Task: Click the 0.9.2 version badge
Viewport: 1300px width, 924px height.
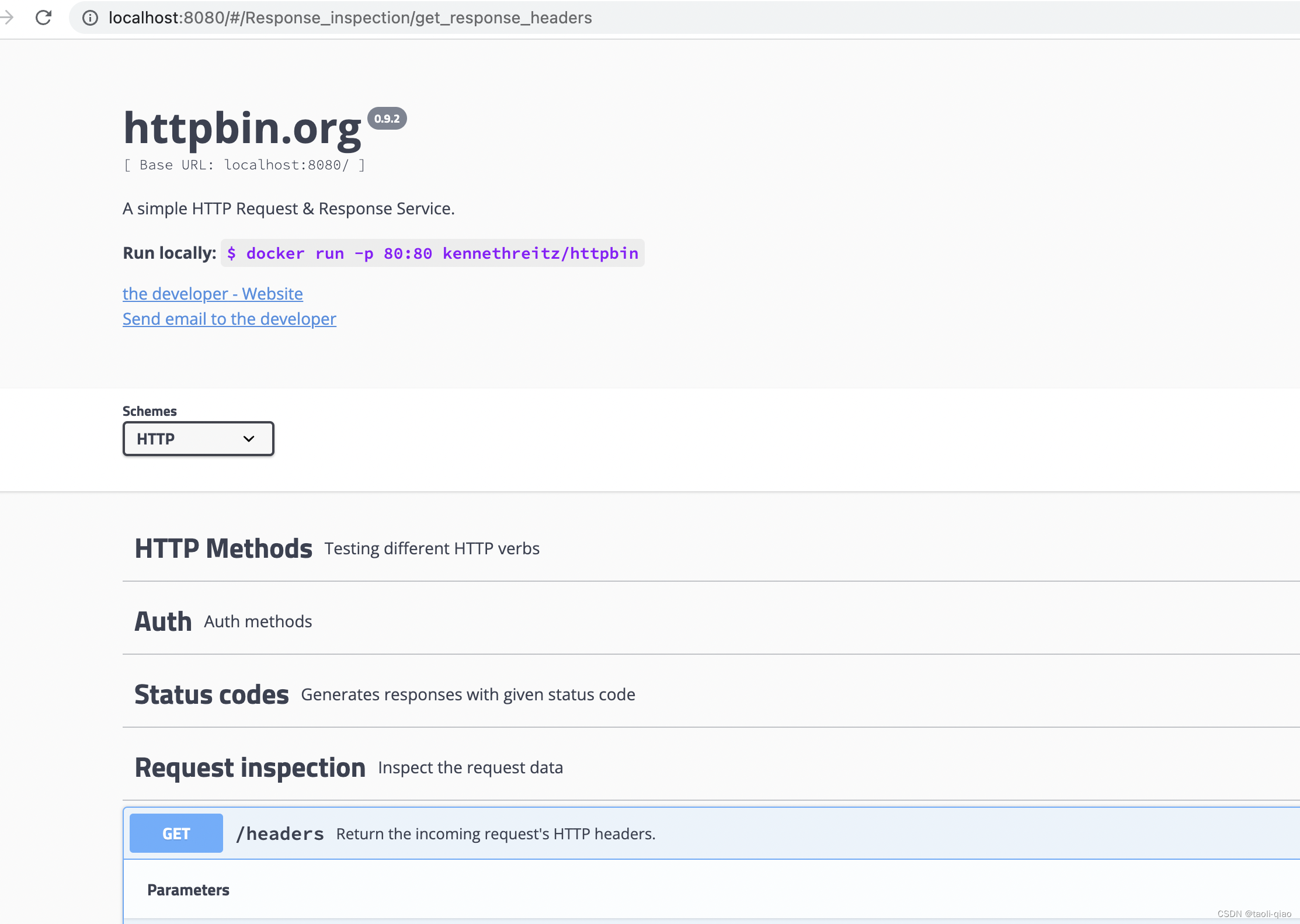Action: (387, 119)
